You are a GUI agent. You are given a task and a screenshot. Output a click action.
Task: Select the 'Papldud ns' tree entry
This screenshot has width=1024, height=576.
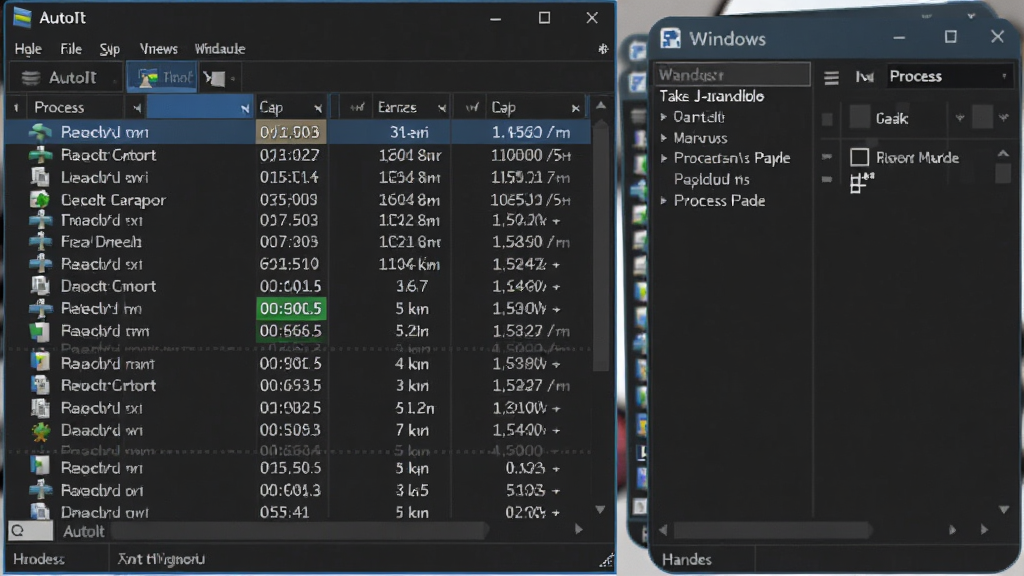712,179
